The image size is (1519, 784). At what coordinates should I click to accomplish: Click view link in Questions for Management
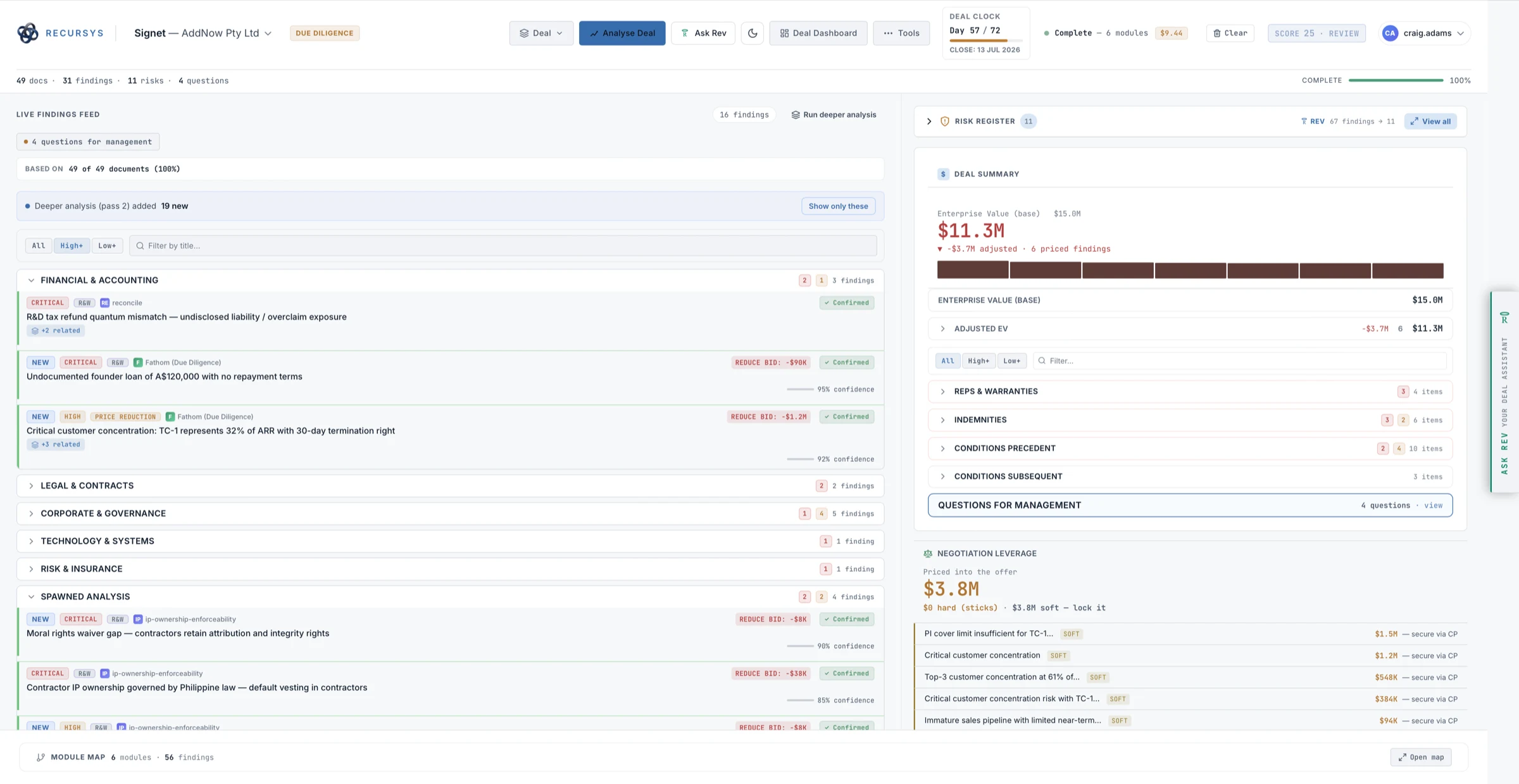[x=1434, y=506]
